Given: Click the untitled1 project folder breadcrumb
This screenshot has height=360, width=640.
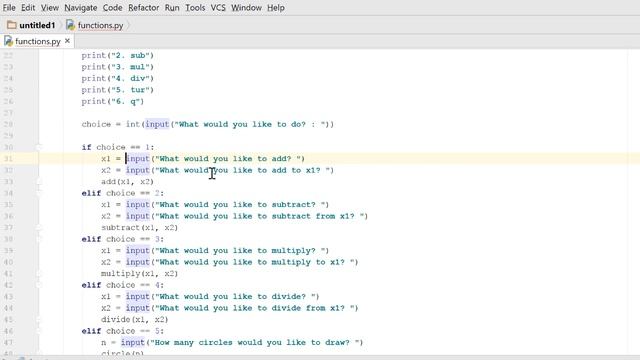Looking at the screenshot, I should (31, 25).
